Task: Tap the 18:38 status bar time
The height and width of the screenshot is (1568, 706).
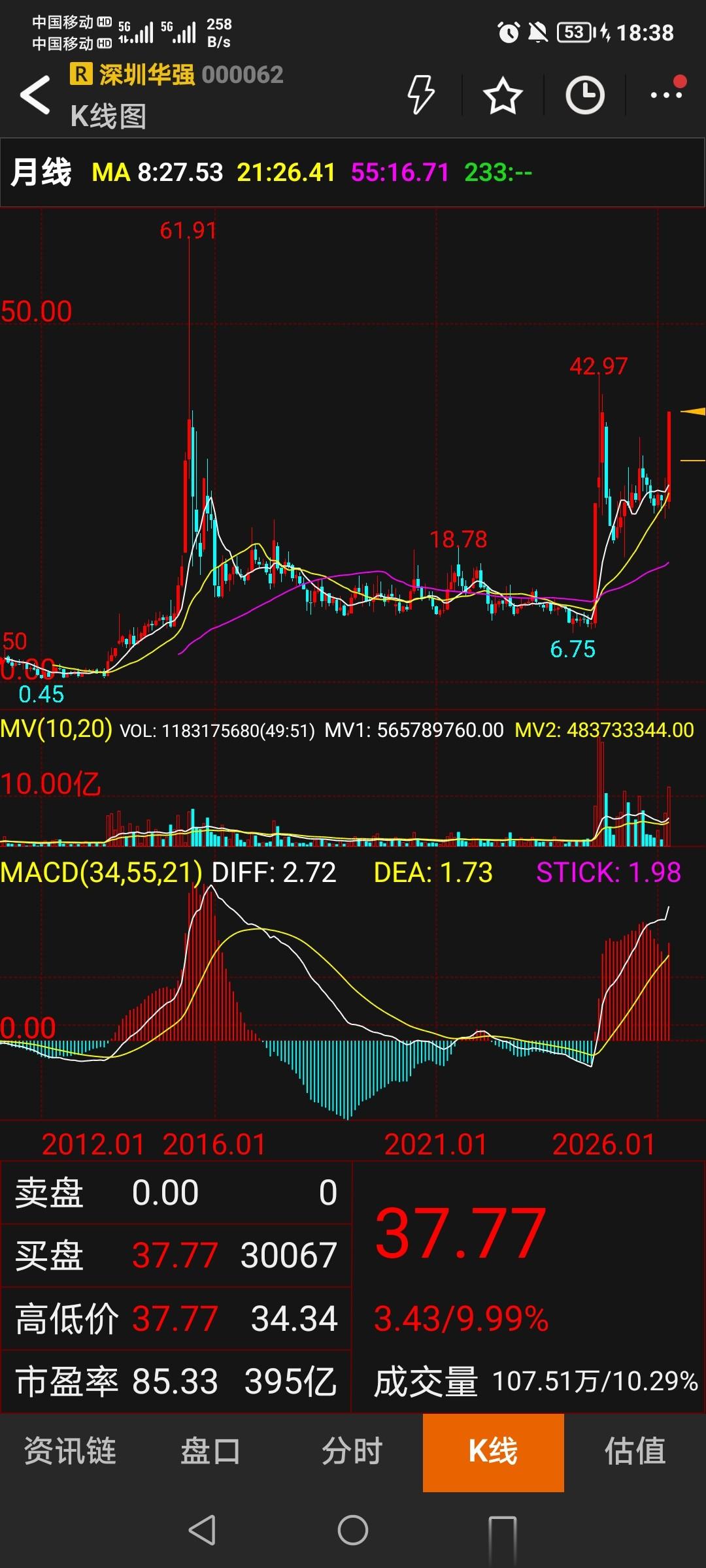Action: click(645, 33)
